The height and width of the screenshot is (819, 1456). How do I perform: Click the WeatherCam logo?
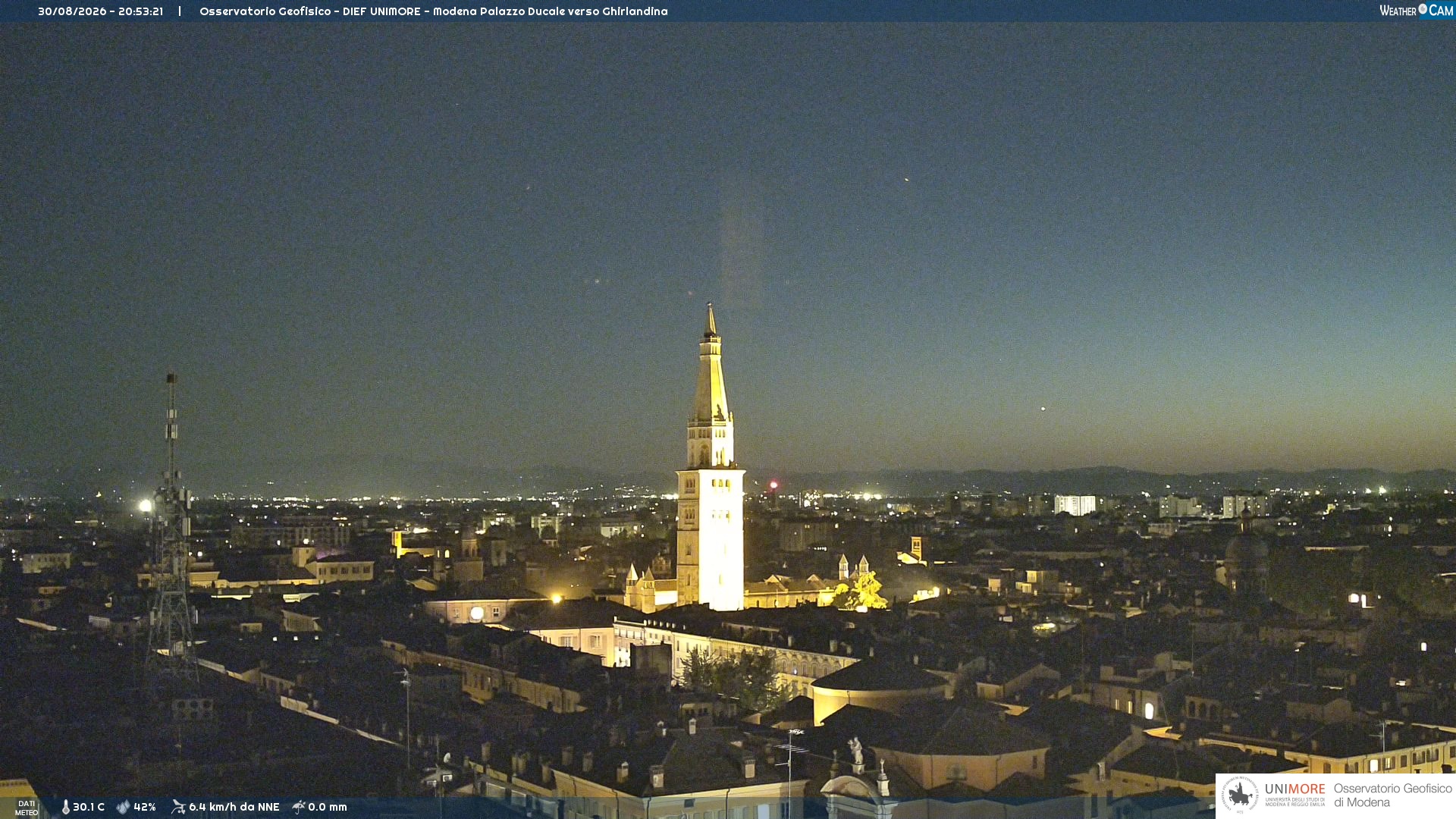click(x=1416, y=11)
